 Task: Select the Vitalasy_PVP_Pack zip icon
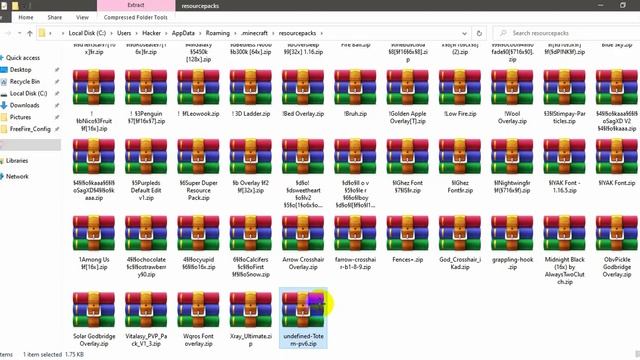pos(146,309)
